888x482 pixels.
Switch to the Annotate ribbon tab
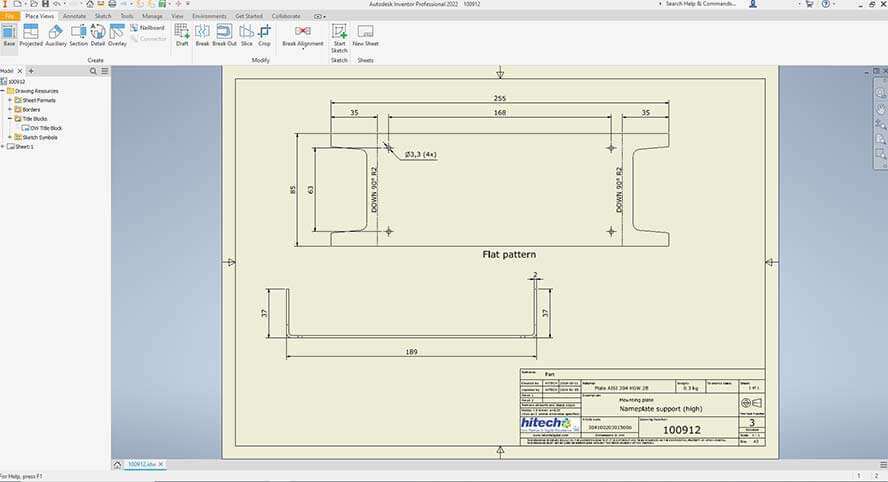click(x=74, y=17)
